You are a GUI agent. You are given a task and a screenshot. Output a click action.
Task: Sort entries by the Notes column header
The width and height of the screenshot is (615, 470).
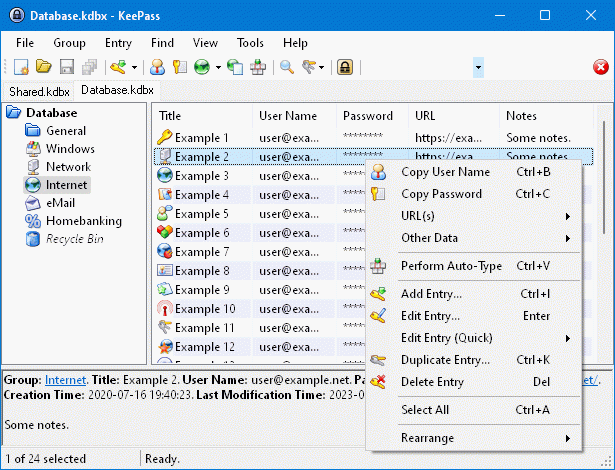(547, 116)
